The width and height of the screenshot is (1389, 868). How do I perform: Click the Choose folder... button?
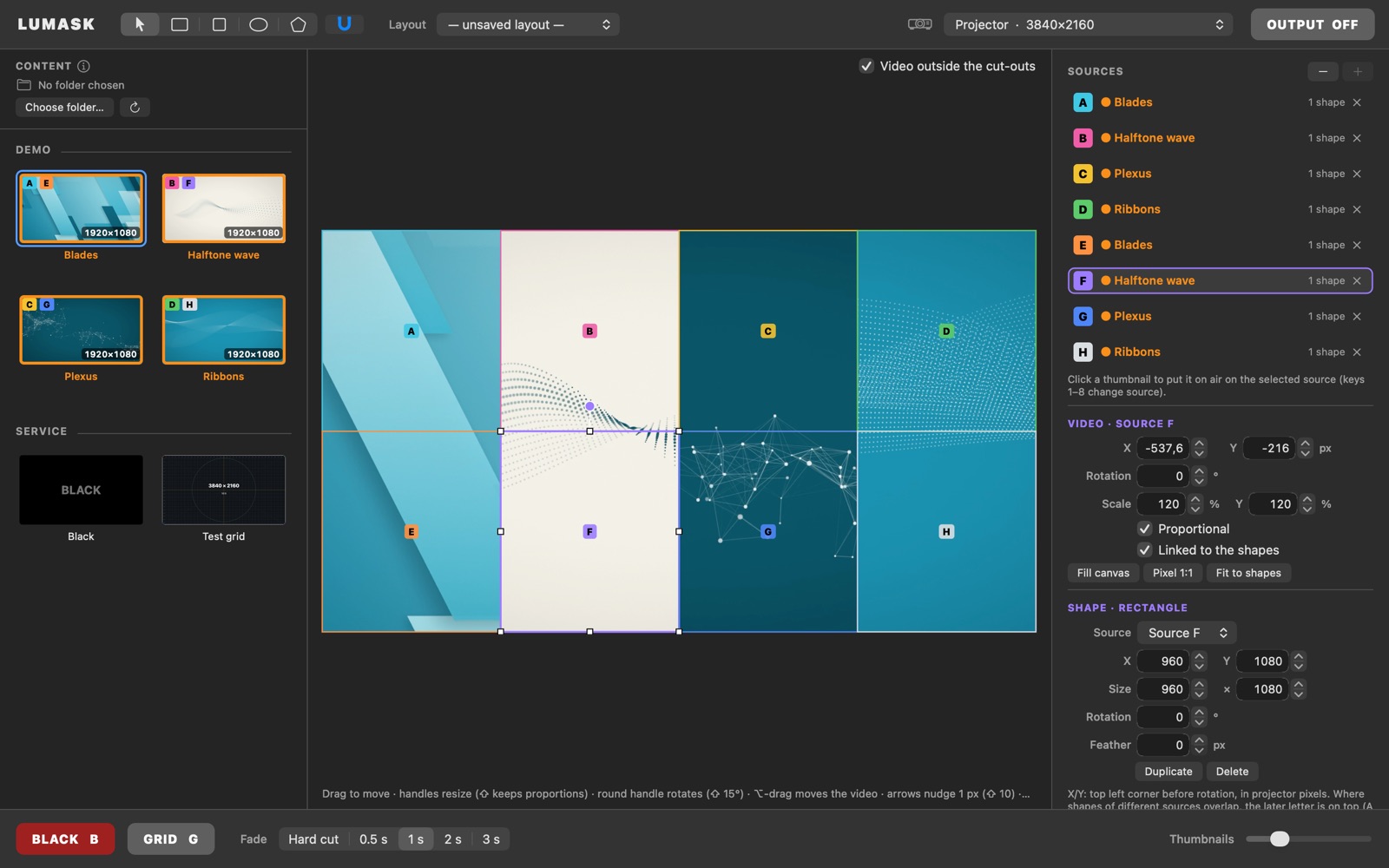click(64, 108)
